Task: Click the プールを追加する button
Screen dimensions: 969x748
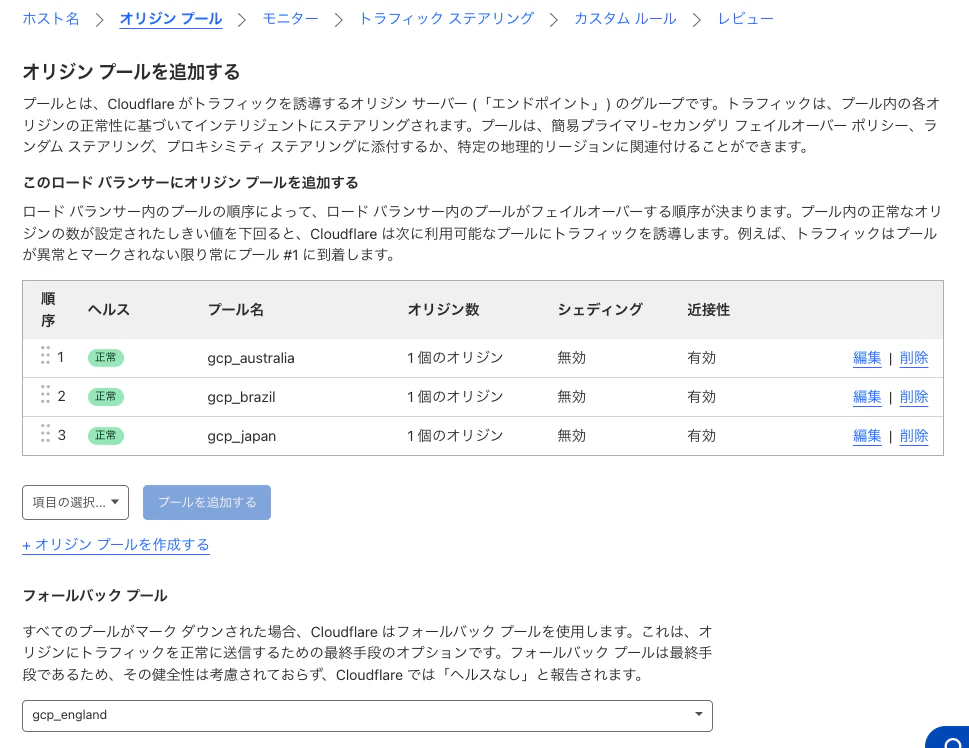Action: click(x=206, y=502)
